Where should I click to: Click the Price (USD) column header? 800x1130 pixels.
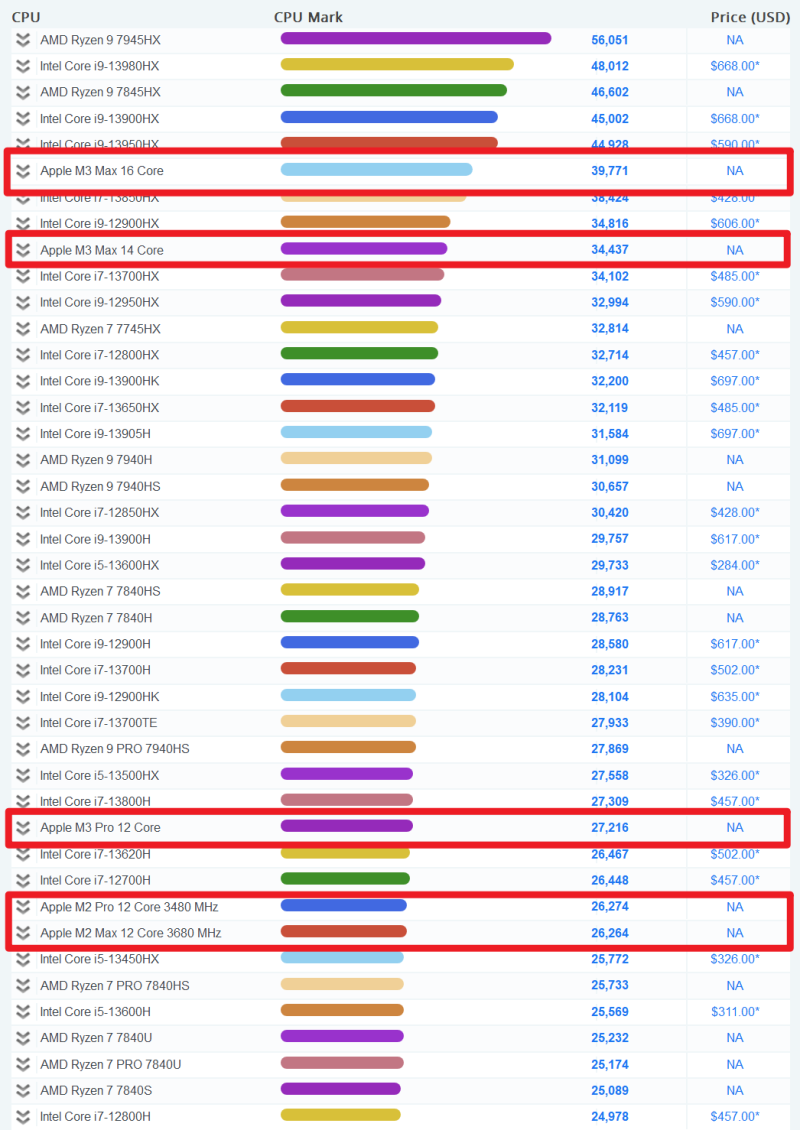pyautogui.click(x=750, y=17)
